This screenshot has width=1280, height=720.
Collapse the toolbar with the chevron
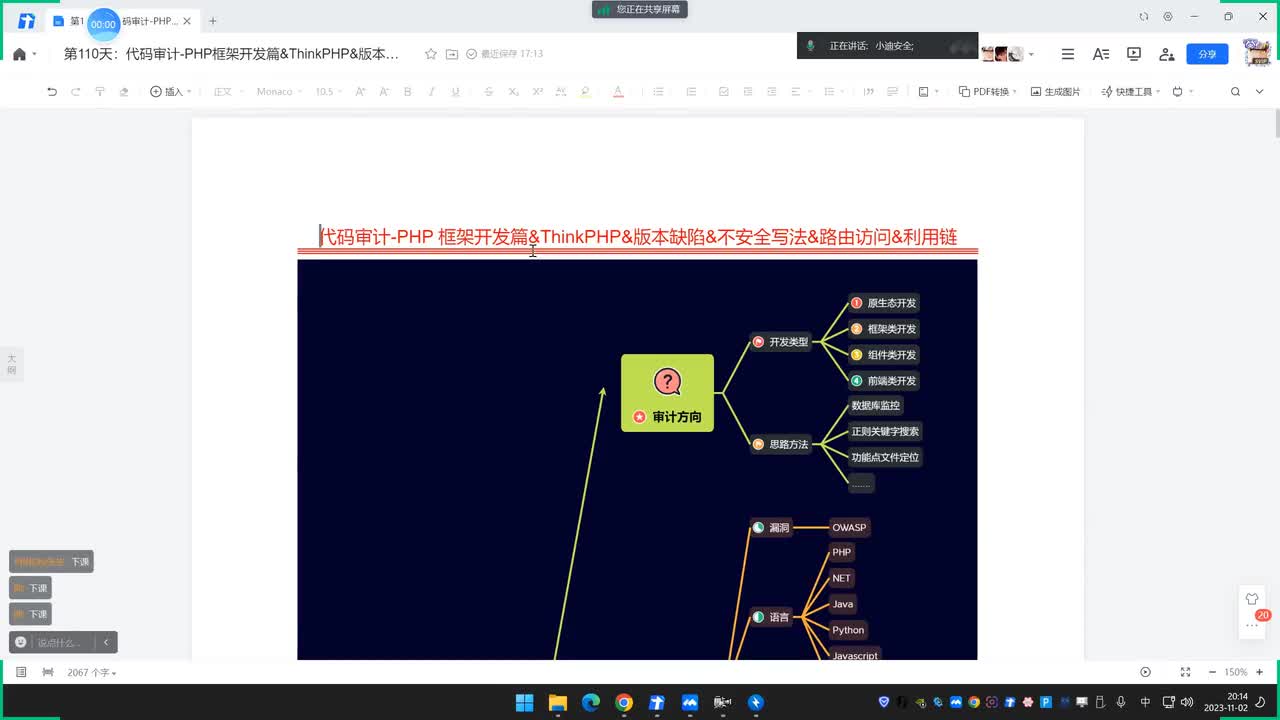pyautogui.click(x=1259, y=91)
